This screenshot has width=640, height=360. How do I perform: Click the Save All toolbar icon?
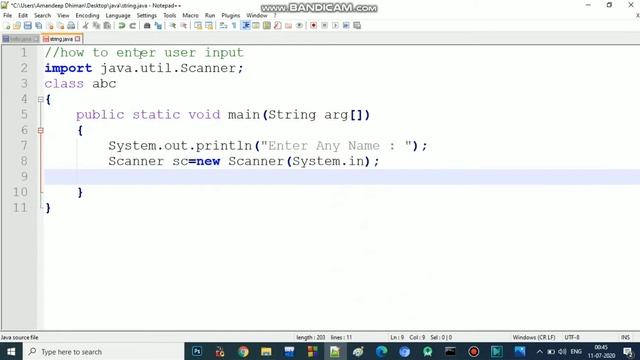pyautogui.click(x=39, y=26)
